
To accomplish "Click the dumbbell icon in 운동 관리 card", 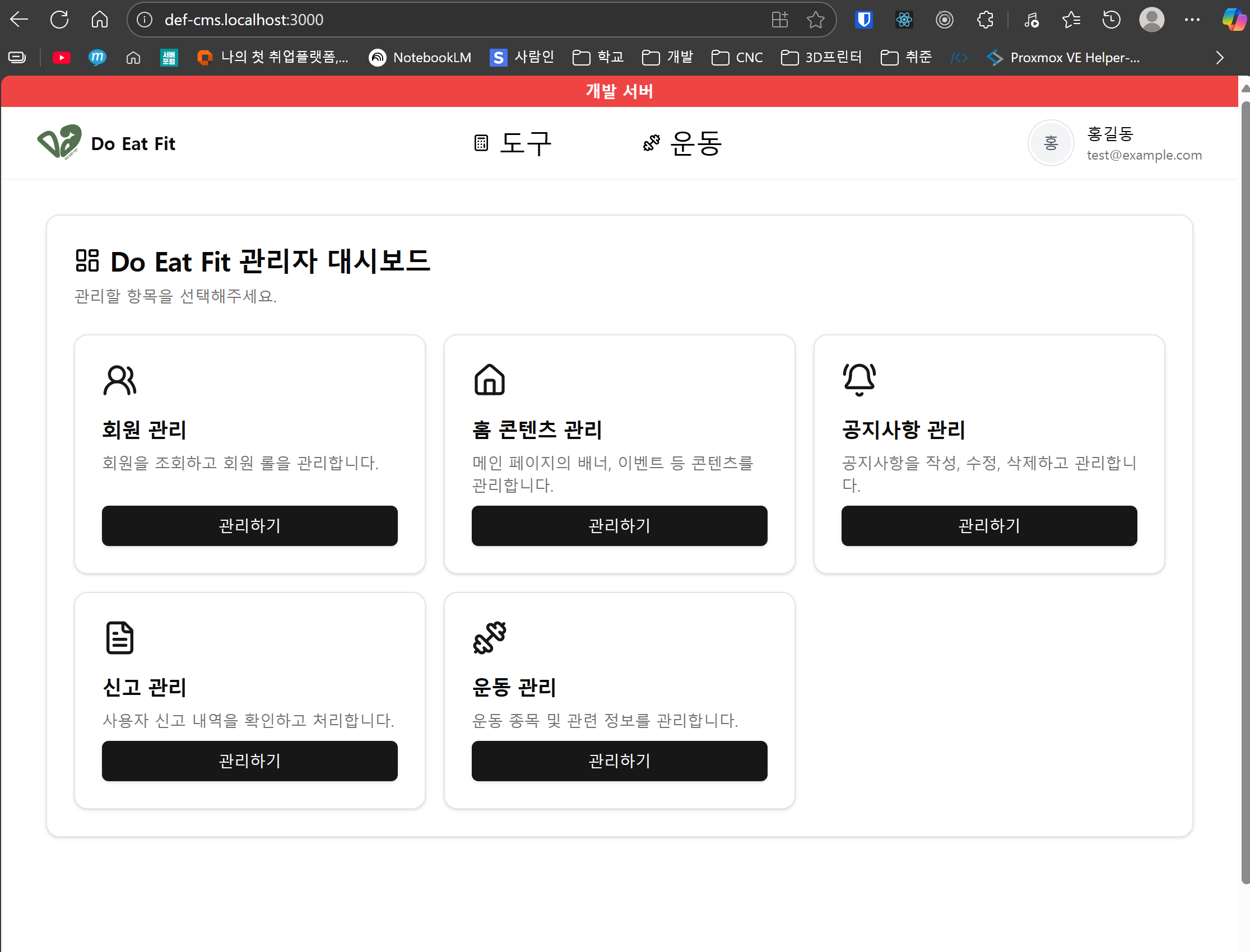I will coord(489,637).
